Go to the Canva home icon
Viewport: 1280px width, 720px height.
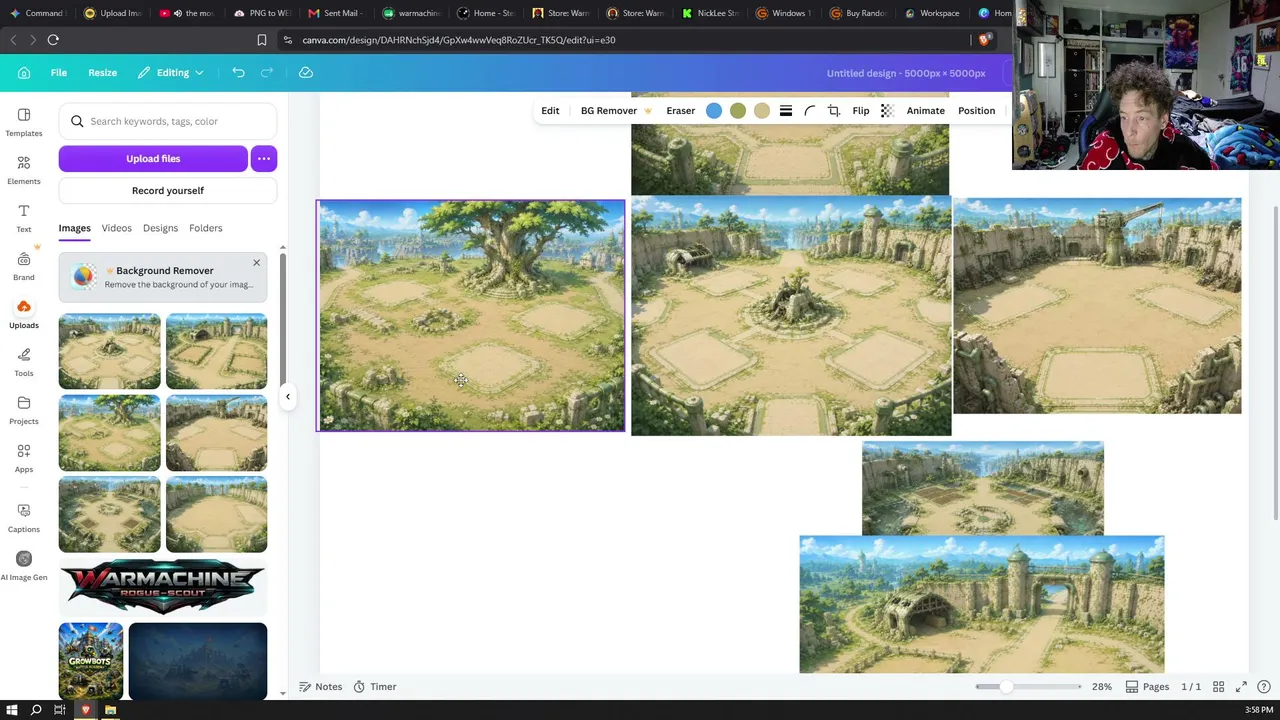click(24, 72)
